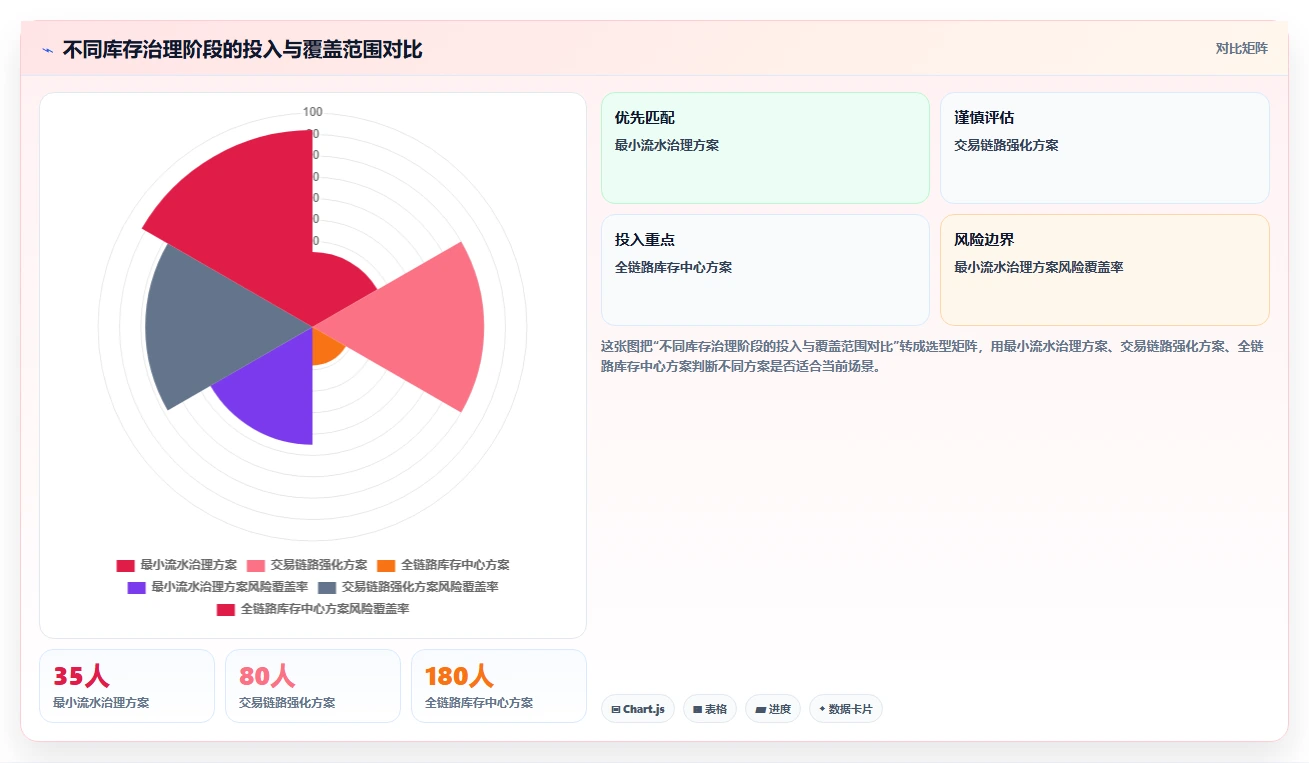Click the 35人 stat value
The width and height of the screenshot is (1309, 763).
[81, 677]
